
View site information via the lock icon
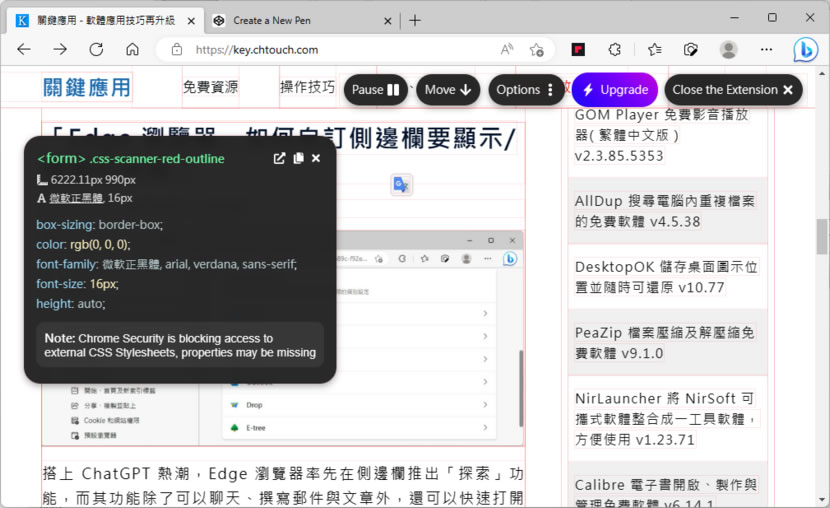[x=177, y=50]
